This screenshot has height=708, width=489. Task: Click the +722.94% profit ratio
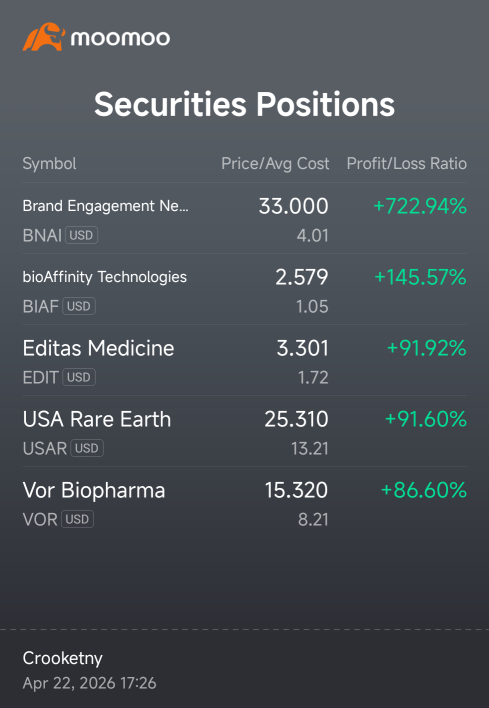pyautogui.click(x=420, y=206)
